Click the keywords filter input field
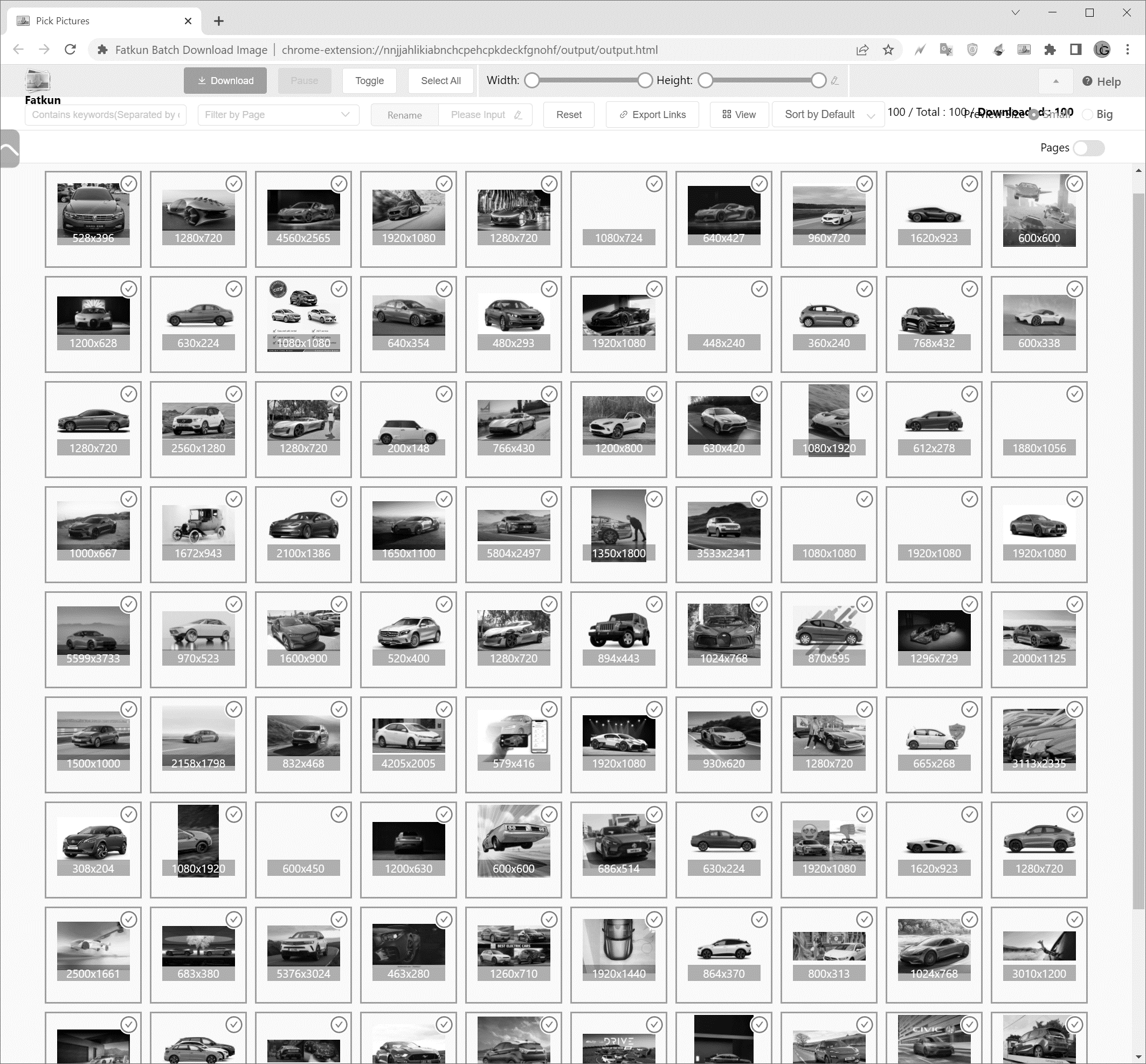Viewport: 1146px width, 1064px height. [106, 115]
